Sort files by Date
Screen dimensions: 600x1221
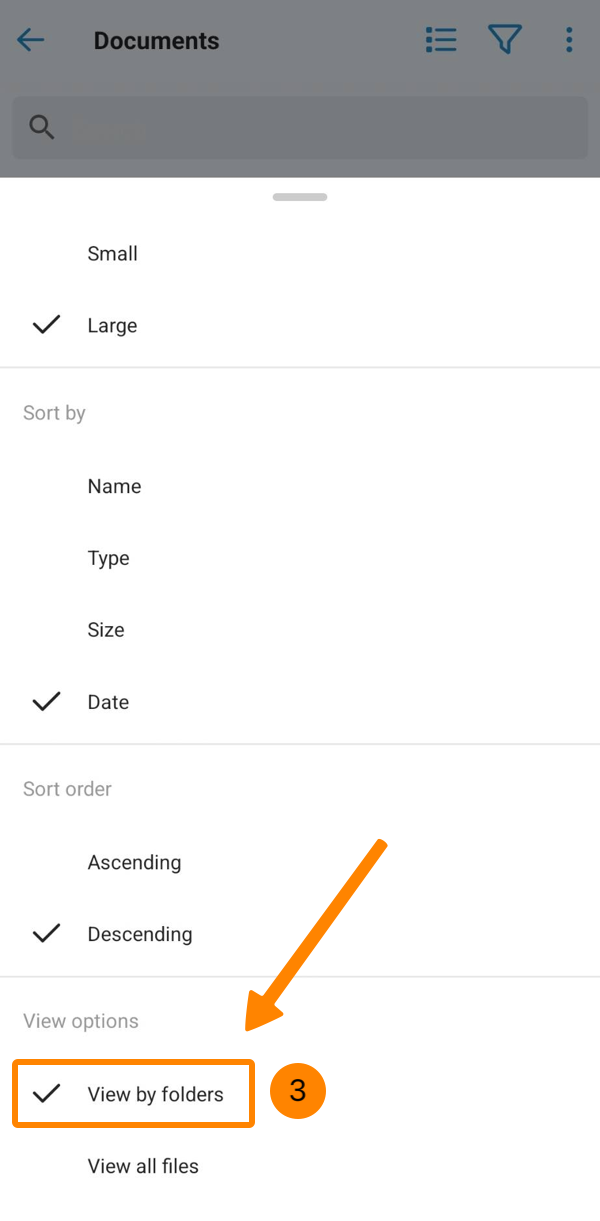(108, 702)
